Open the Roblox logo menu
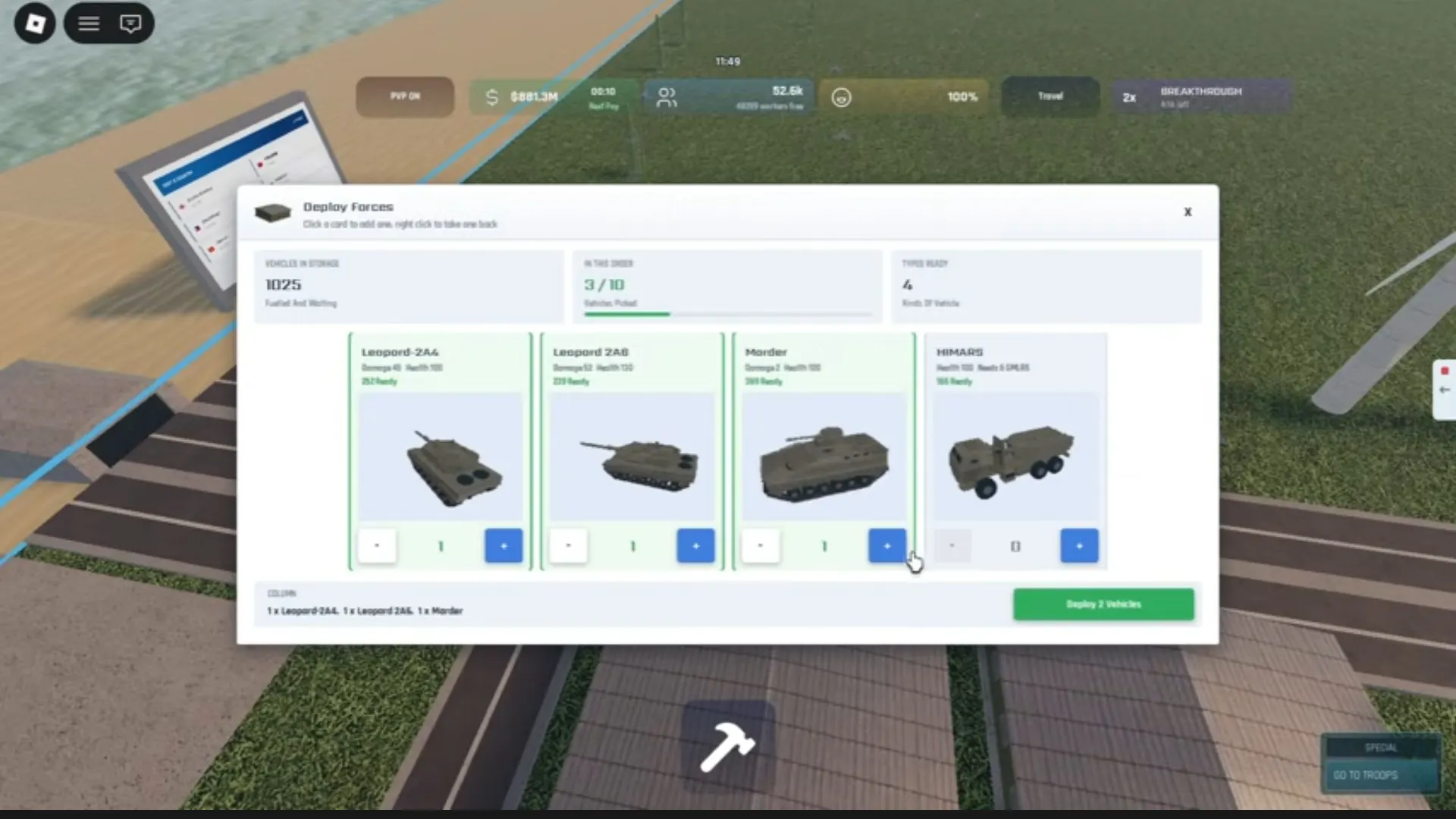Viewport: 1456px width, 819px height. pos(35,23)
